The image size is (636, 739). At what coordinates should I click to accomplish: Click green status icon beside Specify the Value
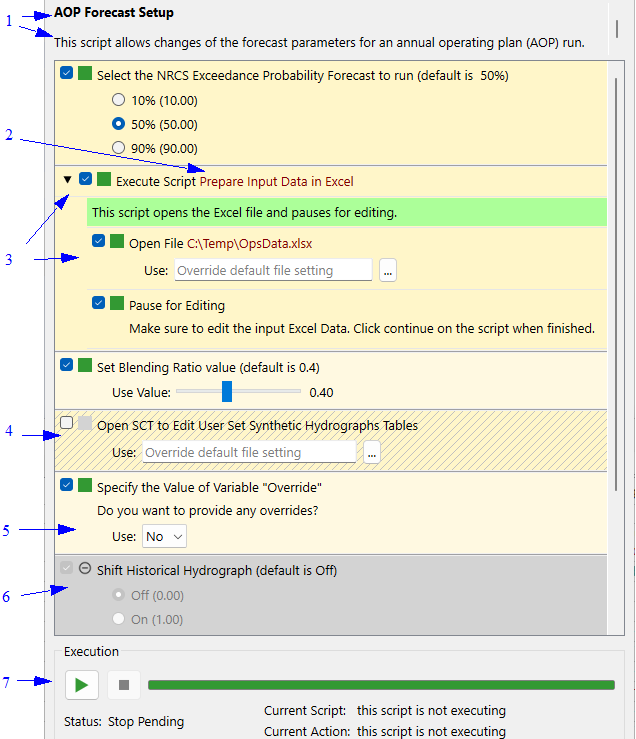[85, 486]
